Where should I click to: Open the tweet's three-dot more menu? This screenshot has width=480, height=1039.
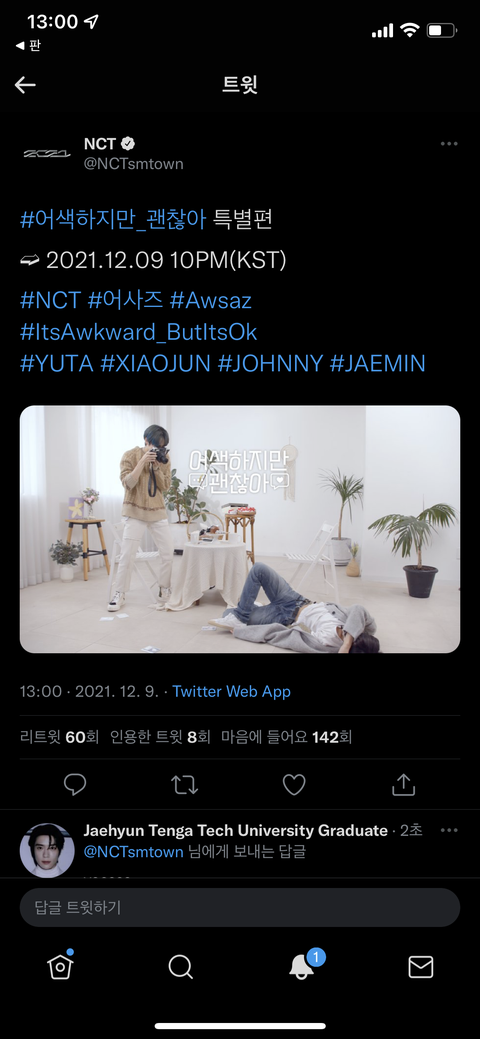coord(449,144)
